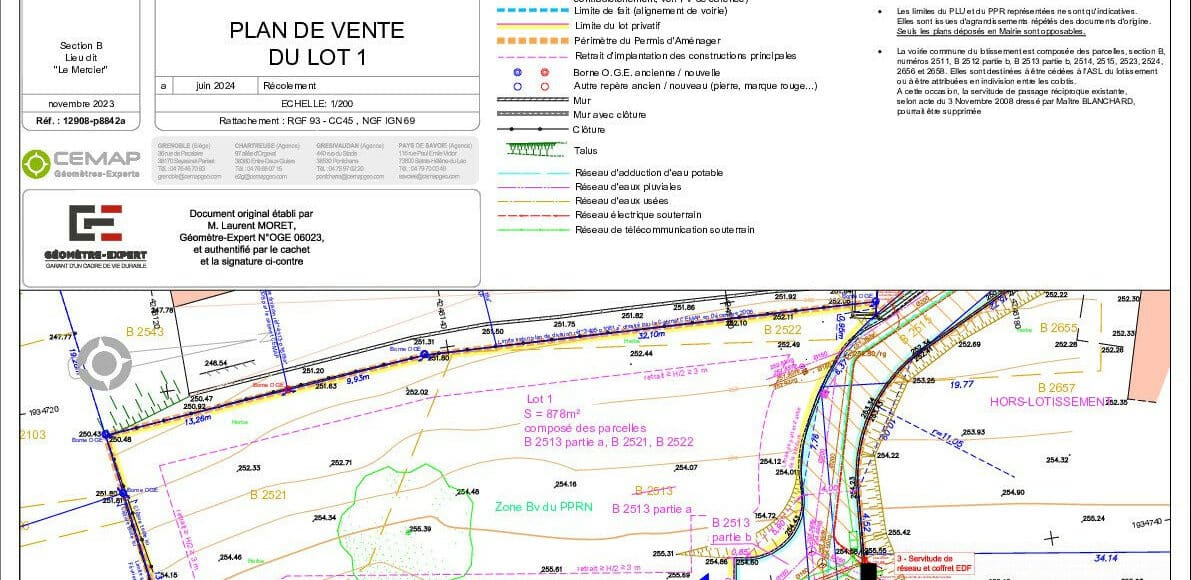The image size is (1191, 580).
Task: Click the red and black Géomètre-Expert logo
Action: click(96, 223)
